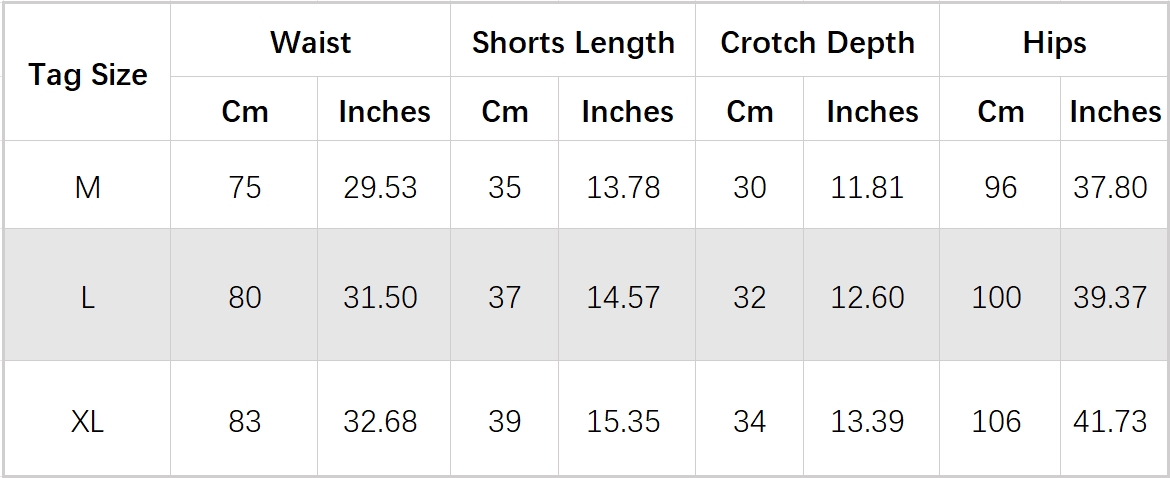
Task: Select the L waist cell showing 80
Action: [x=244, y=297]
